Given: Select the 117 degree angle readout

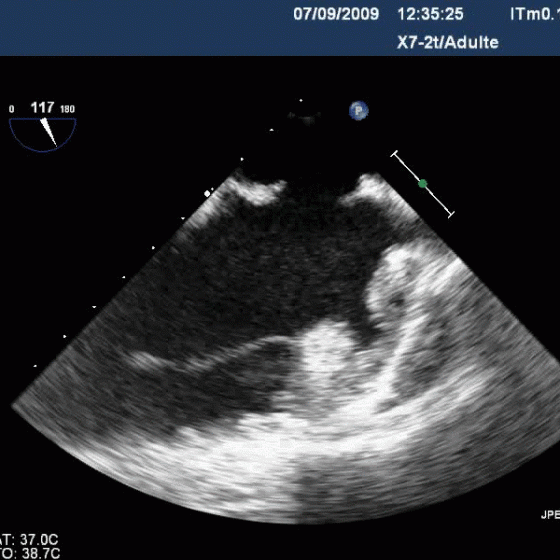Looking at the screenshot, I should [42, 107].
